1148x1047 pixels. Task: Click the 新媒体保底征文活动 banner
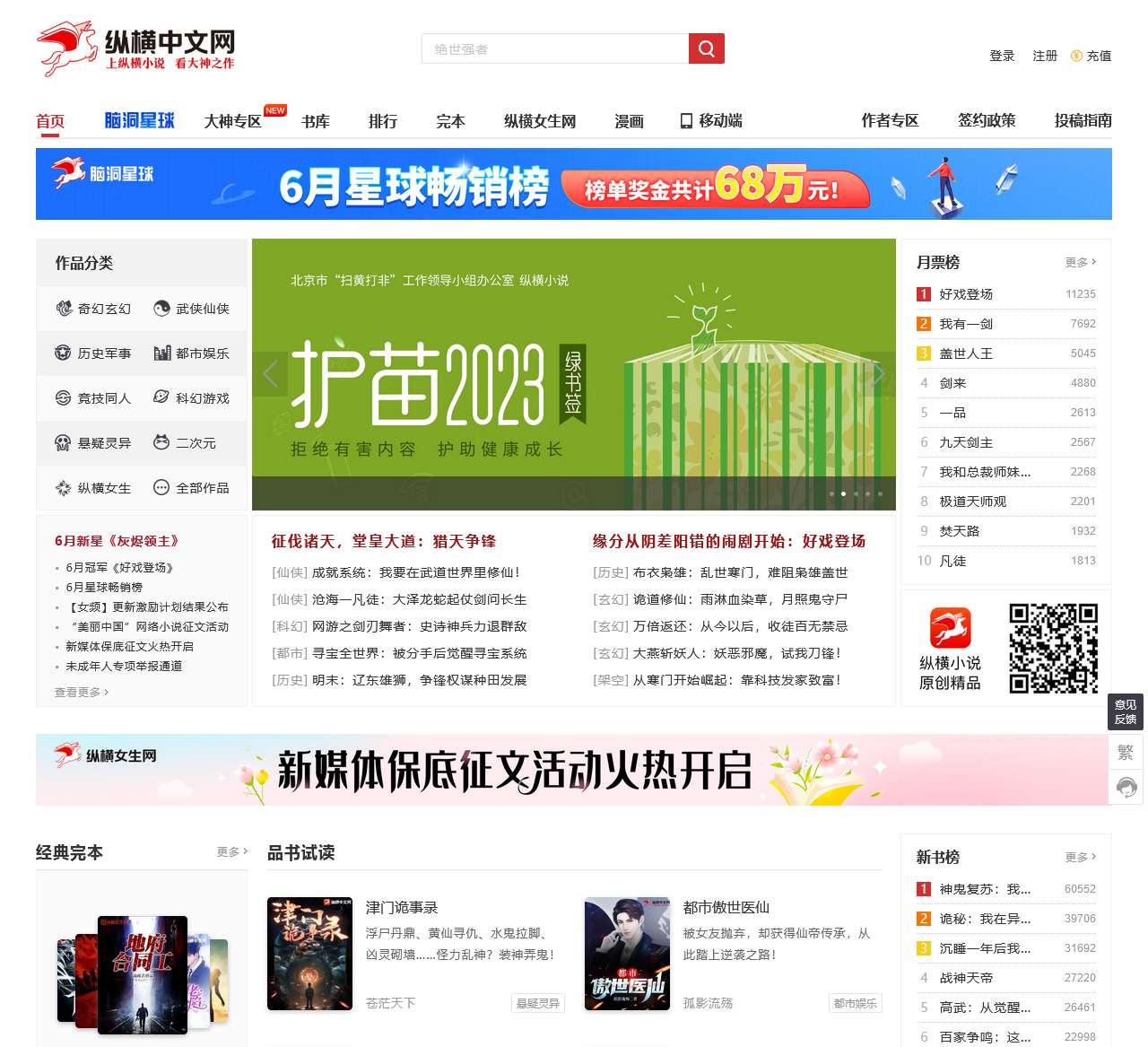click(x=574, y=770)
